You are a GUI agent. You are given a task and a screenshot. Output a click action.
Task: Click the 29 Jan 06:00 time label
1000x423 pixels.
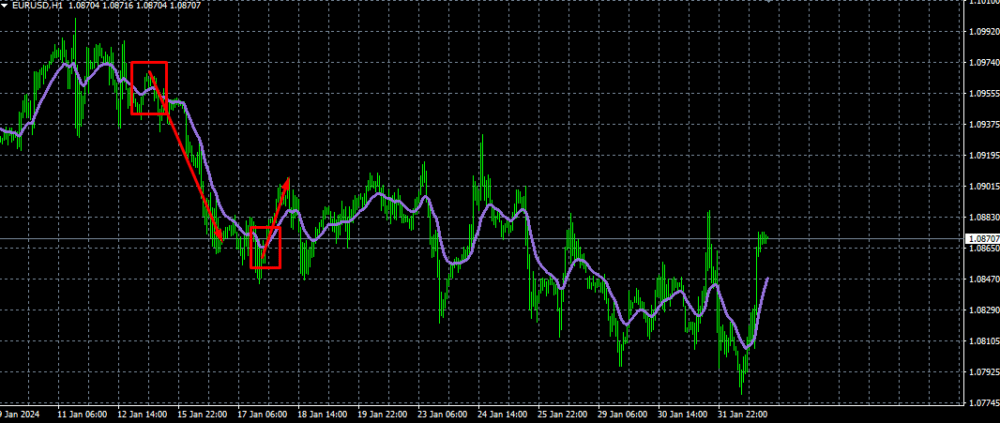(622, 414)
